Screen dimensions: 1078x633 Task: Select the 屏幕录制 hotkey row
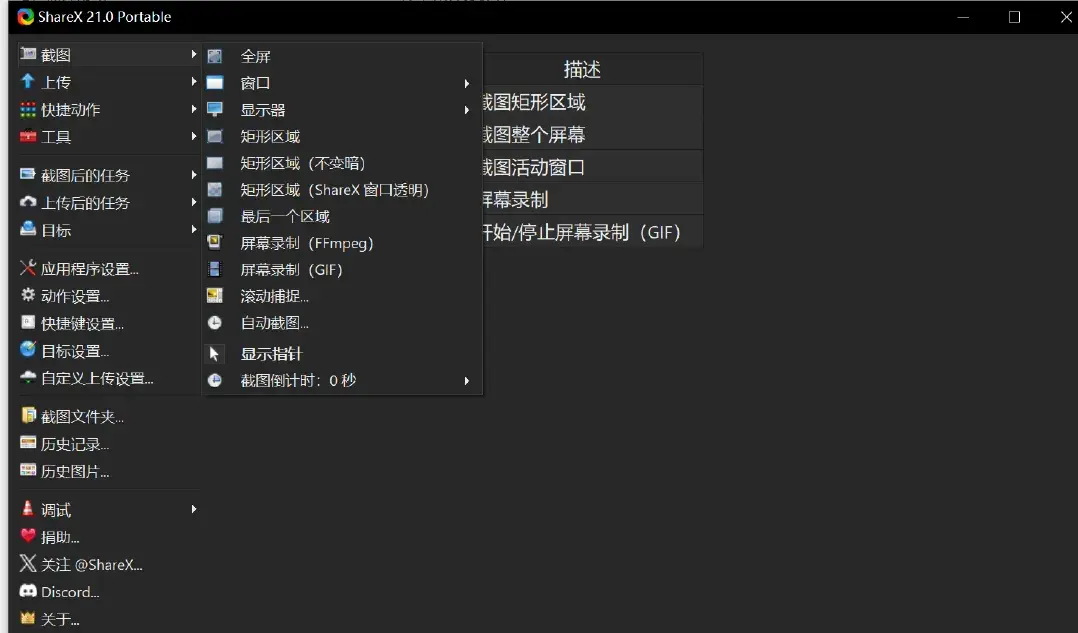(593, 199)
